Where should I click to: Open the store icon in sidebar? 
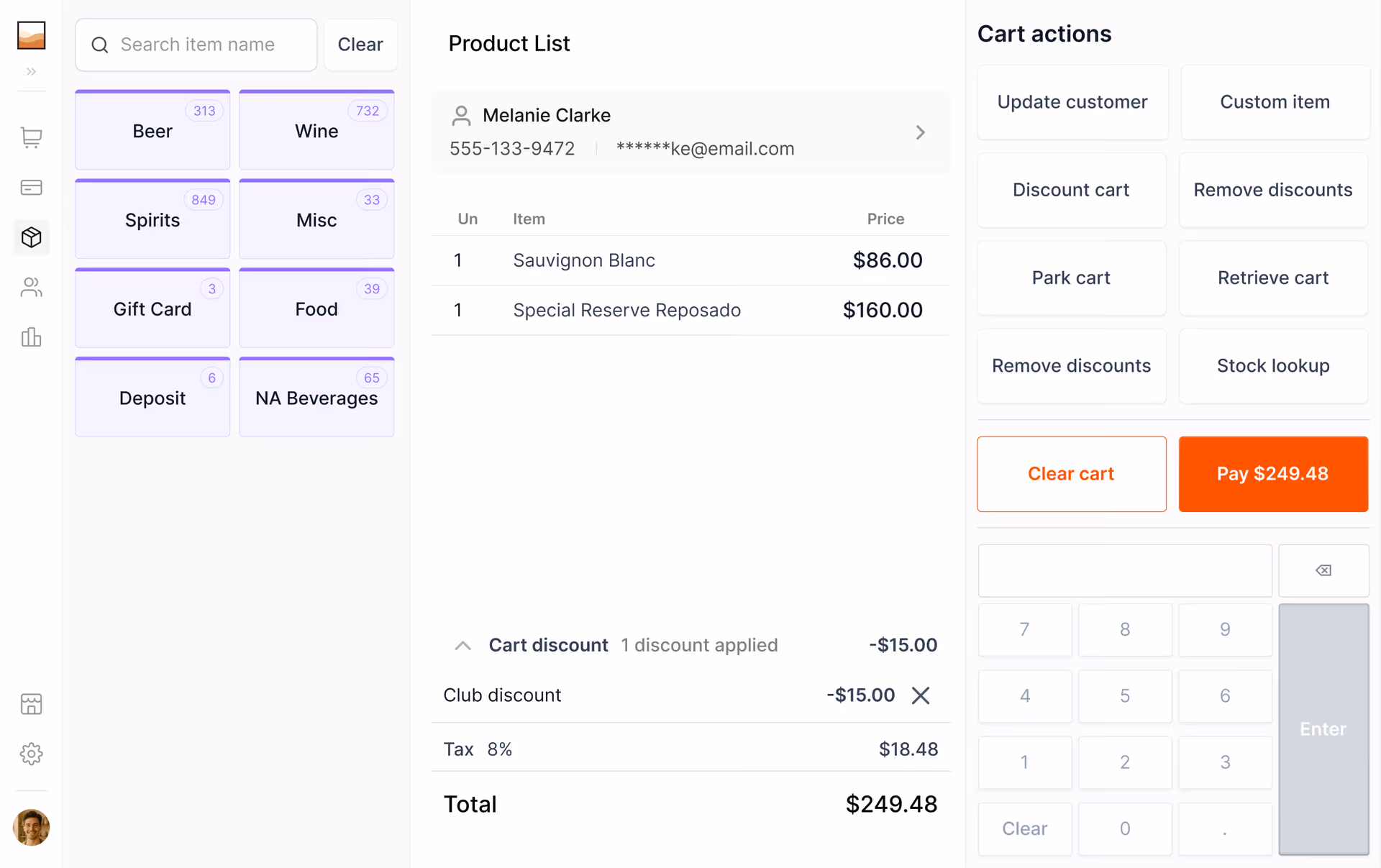(x=31, y=704)
